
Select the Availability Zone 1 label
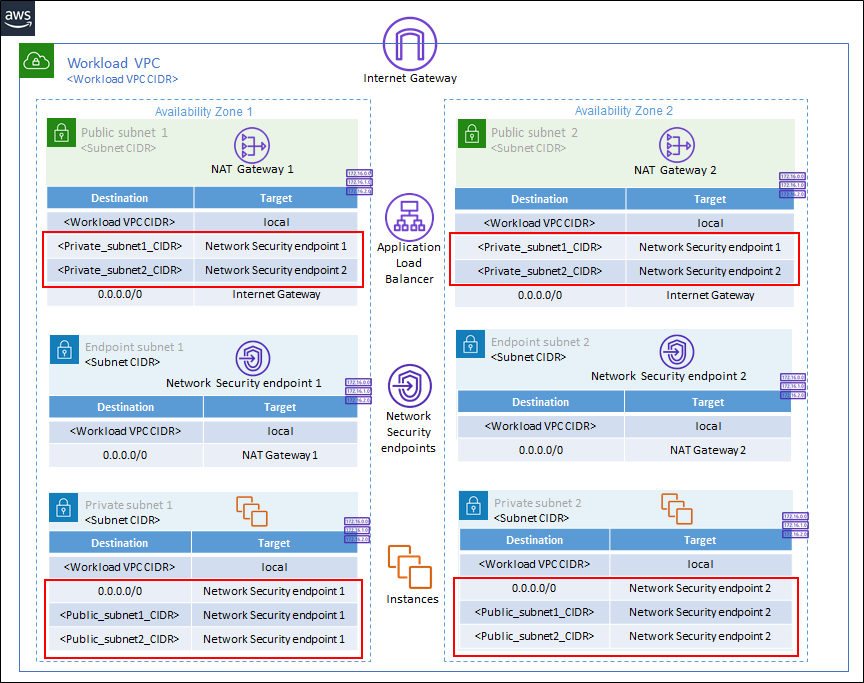[203, 112]
